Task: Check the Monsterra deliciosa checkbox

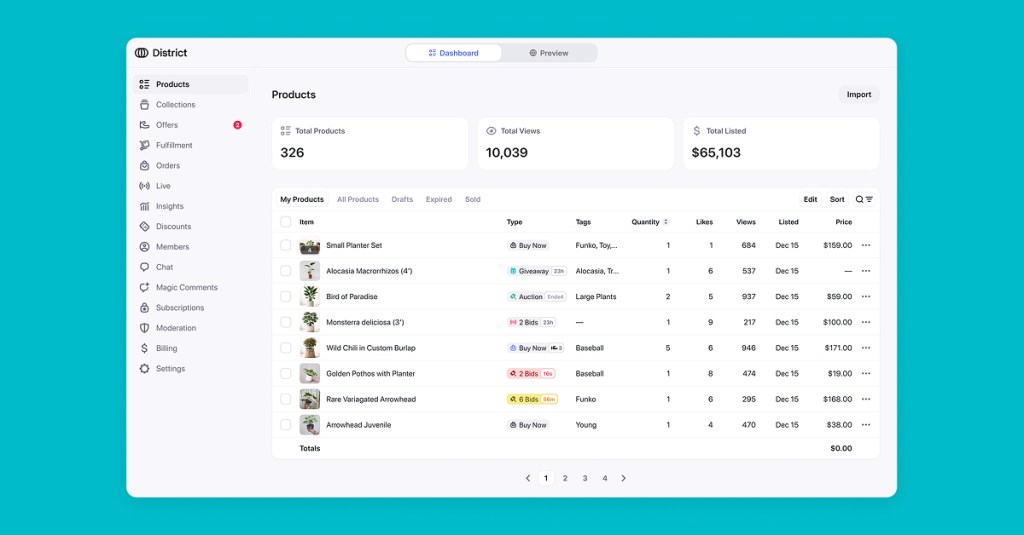Action: pos(285,322)
